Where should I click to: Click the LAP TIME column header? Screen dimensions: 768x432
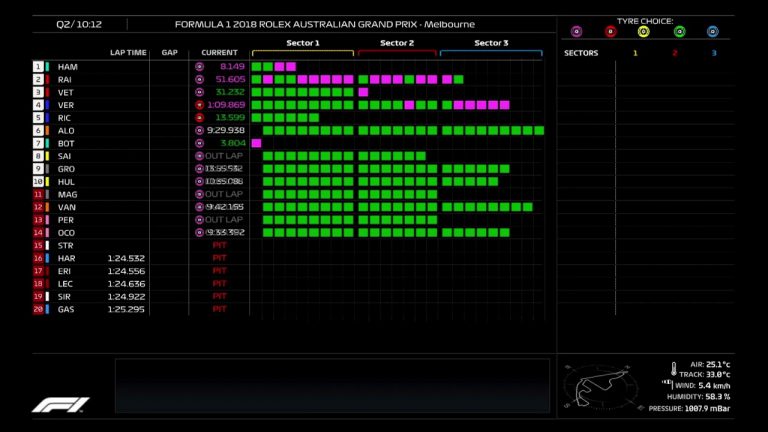(128, 52)
